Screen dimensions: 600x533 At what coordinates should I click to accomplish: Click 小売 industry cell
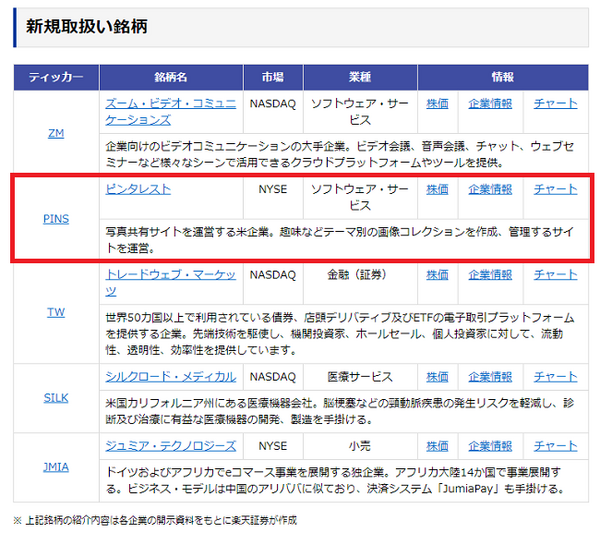tap(360, 446)
